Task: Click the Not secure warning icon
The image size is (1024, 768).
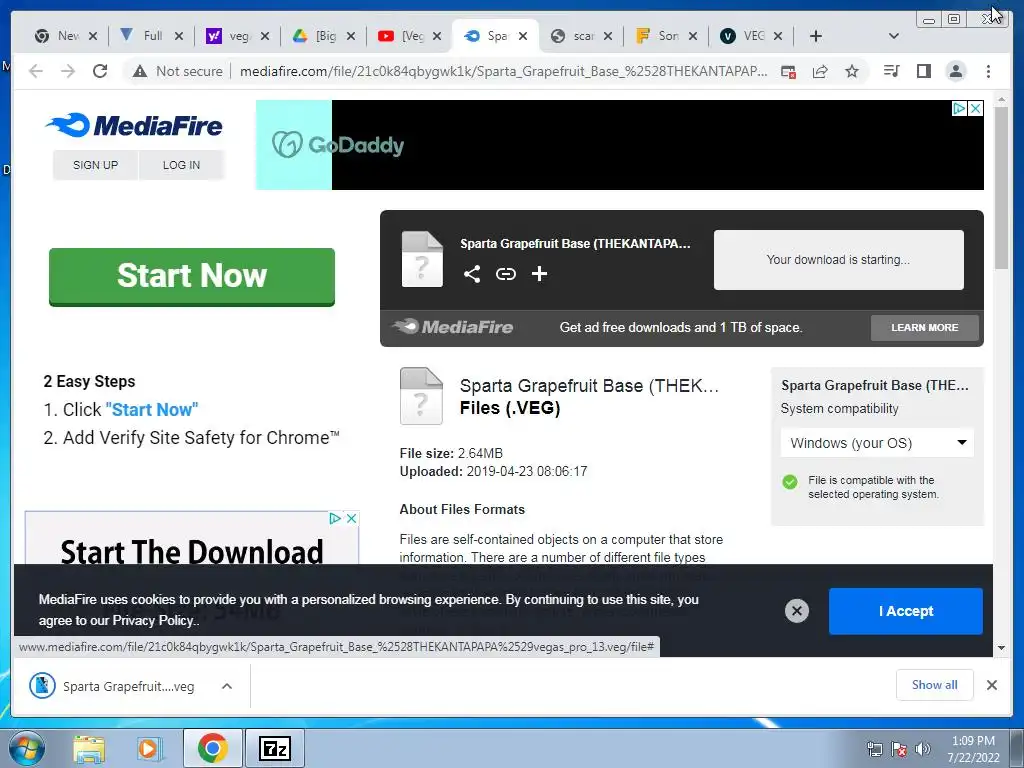Action: click(x=140, y=71)
